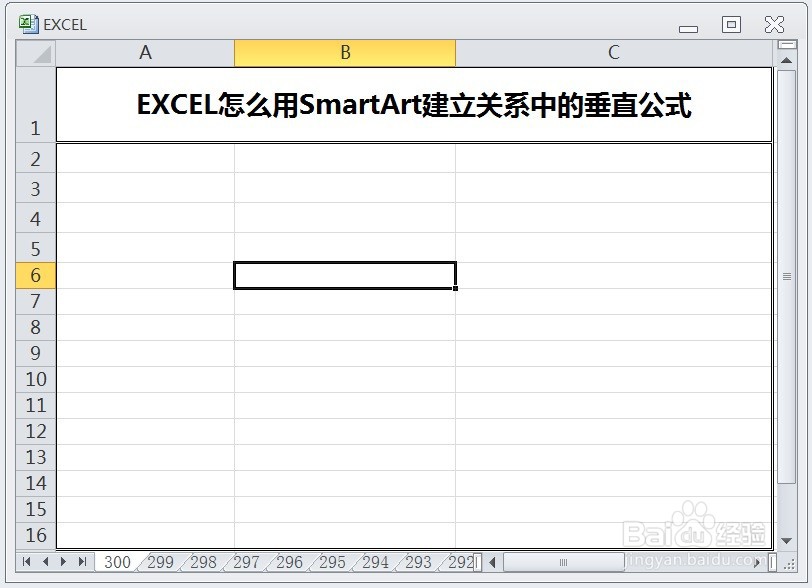The height and width of the screenshot is (588, 812).
Task: Click the tab split bar beside sheet tabs
Action: (x=478, y=562)
